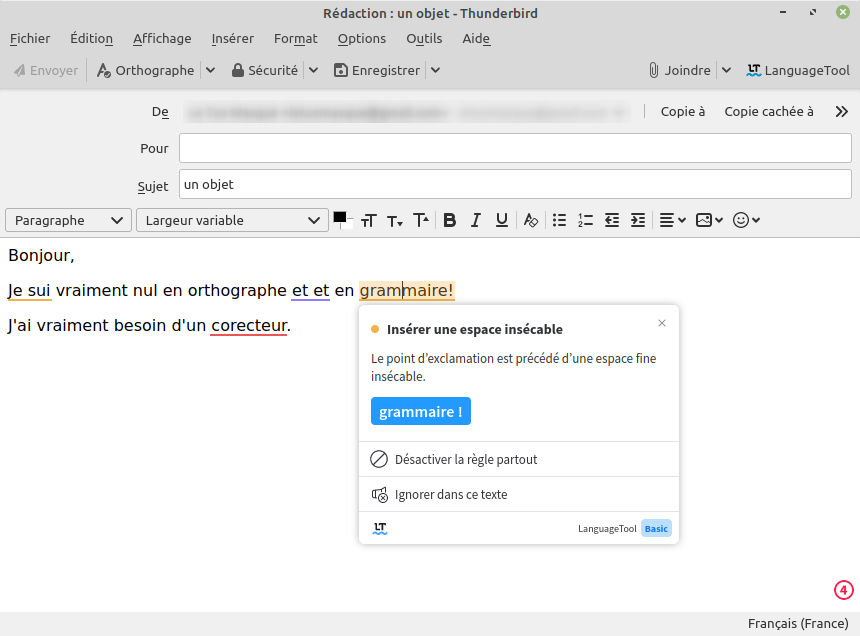
Task: Open the Format menu
Action: 296,38
